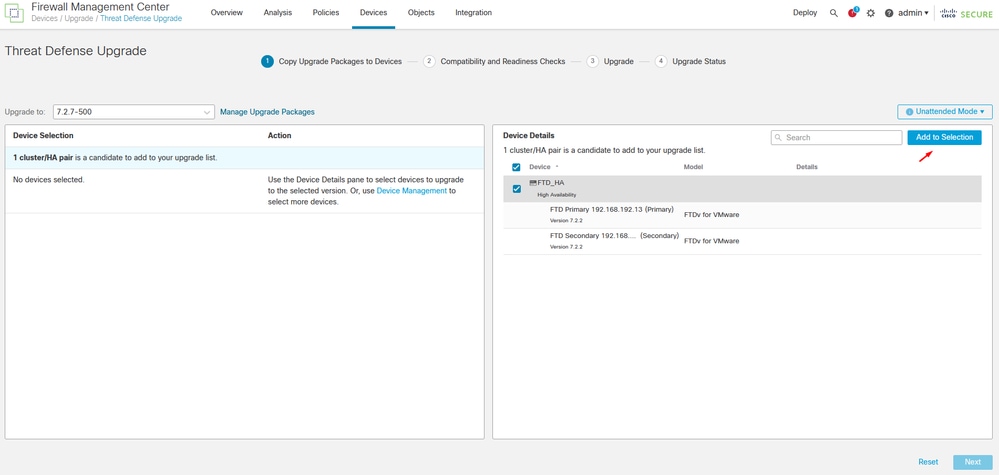
Task: Click step 4 Upgrade Status in wizard
Action: tap(691, 62)
